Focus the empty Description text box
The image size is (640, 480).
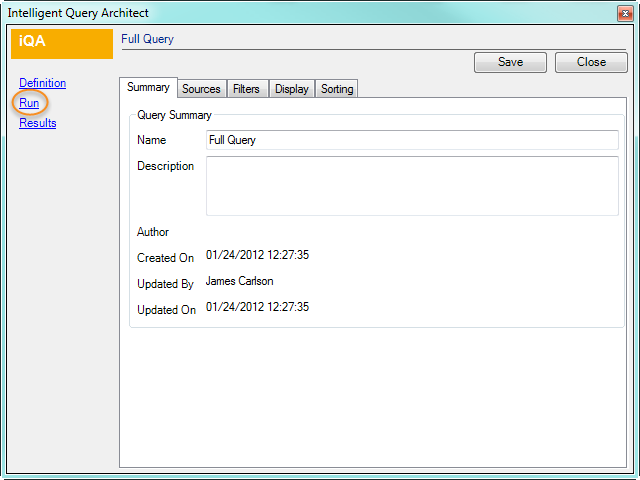[x=411, y=185]
